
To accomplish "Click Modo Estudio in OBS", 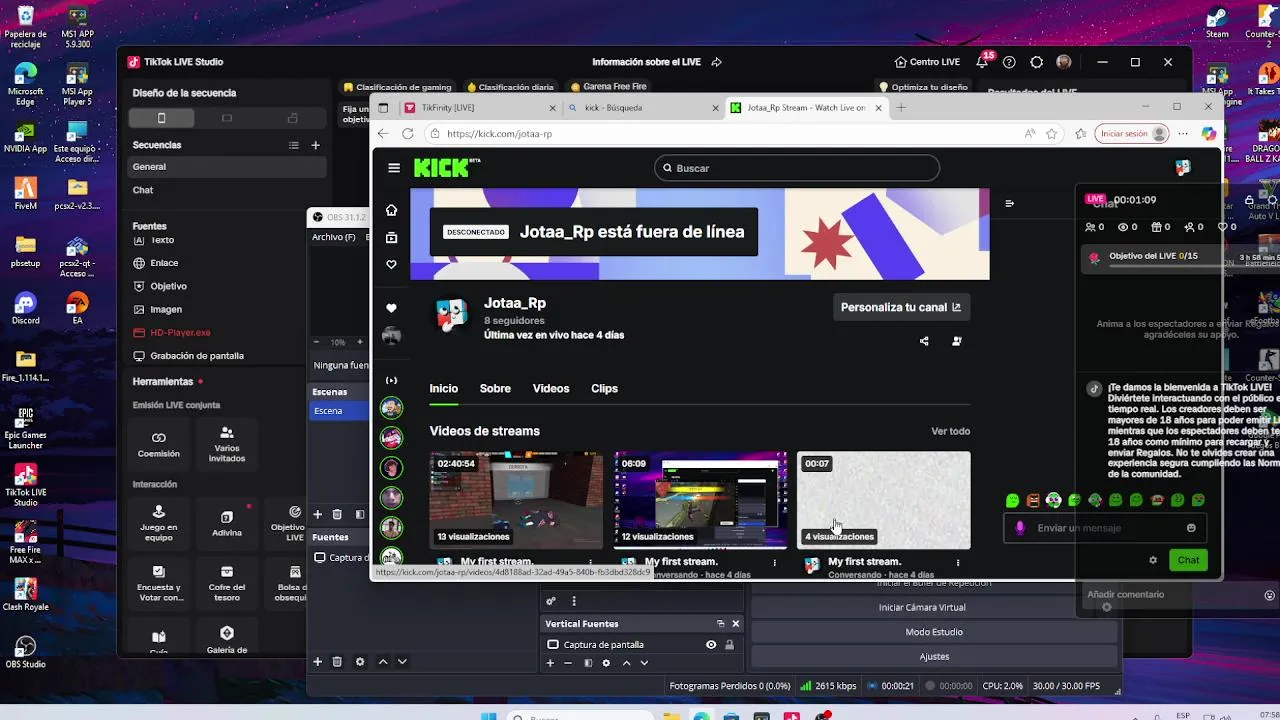I will 934,632.
